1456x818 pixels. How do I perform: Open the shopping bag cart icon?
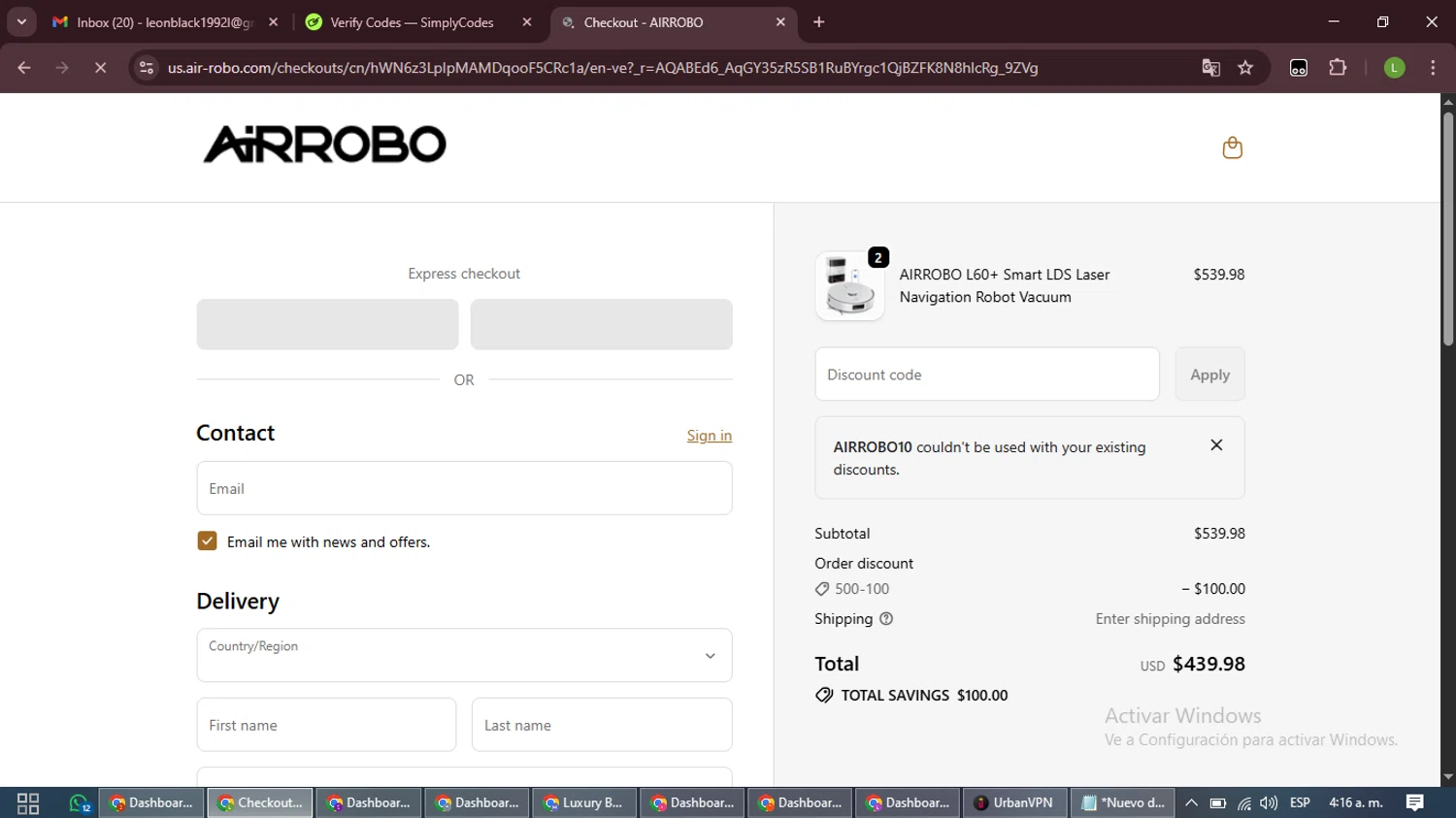pyautogui.click(x=1232, y=147)
